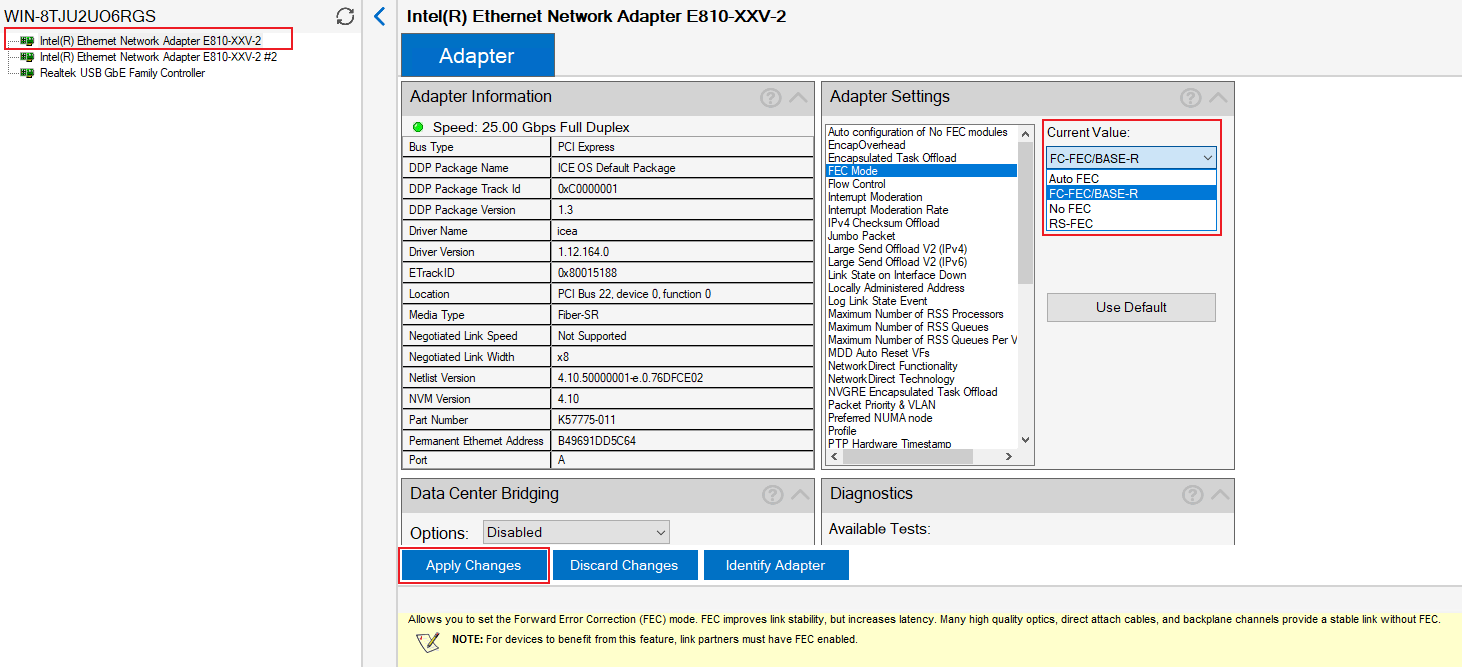
Task: Click settings list vertical scrollbar down arrow
Action: point(1025,440)
